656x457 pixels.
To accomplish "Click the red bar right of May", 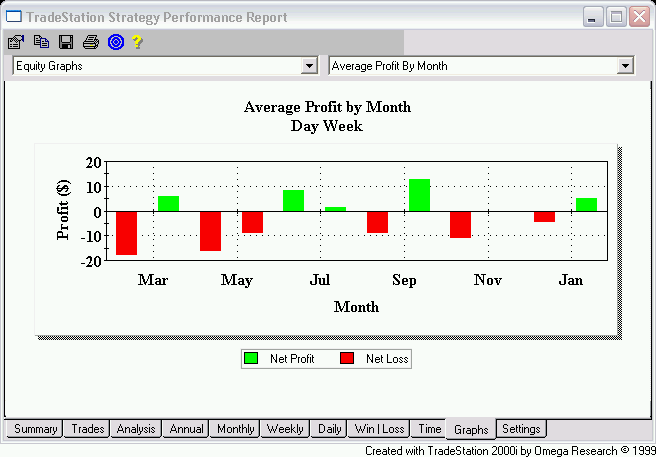I will [252, 222].
